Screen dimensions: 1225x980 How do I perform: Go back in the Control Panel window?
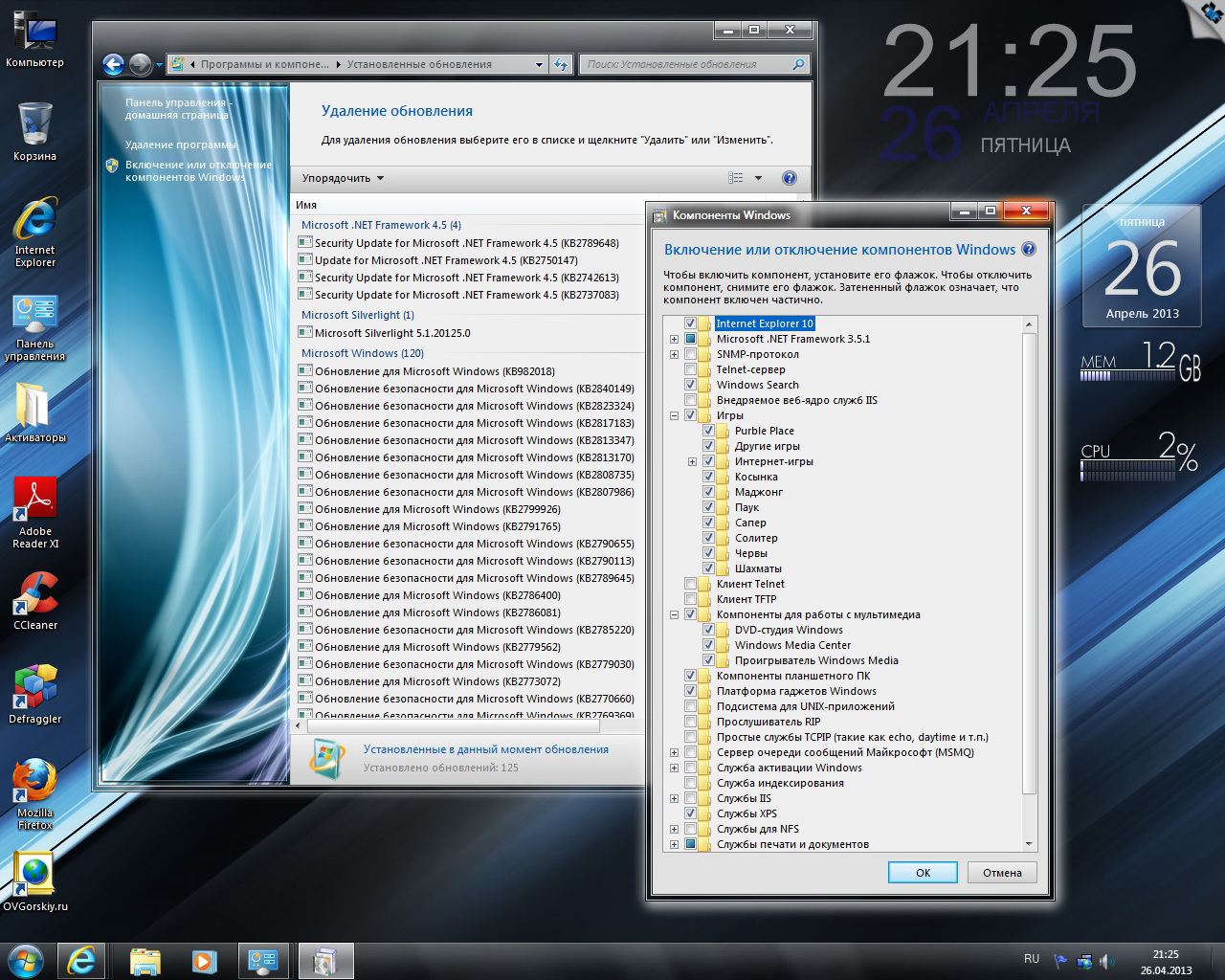click(113, 64)
